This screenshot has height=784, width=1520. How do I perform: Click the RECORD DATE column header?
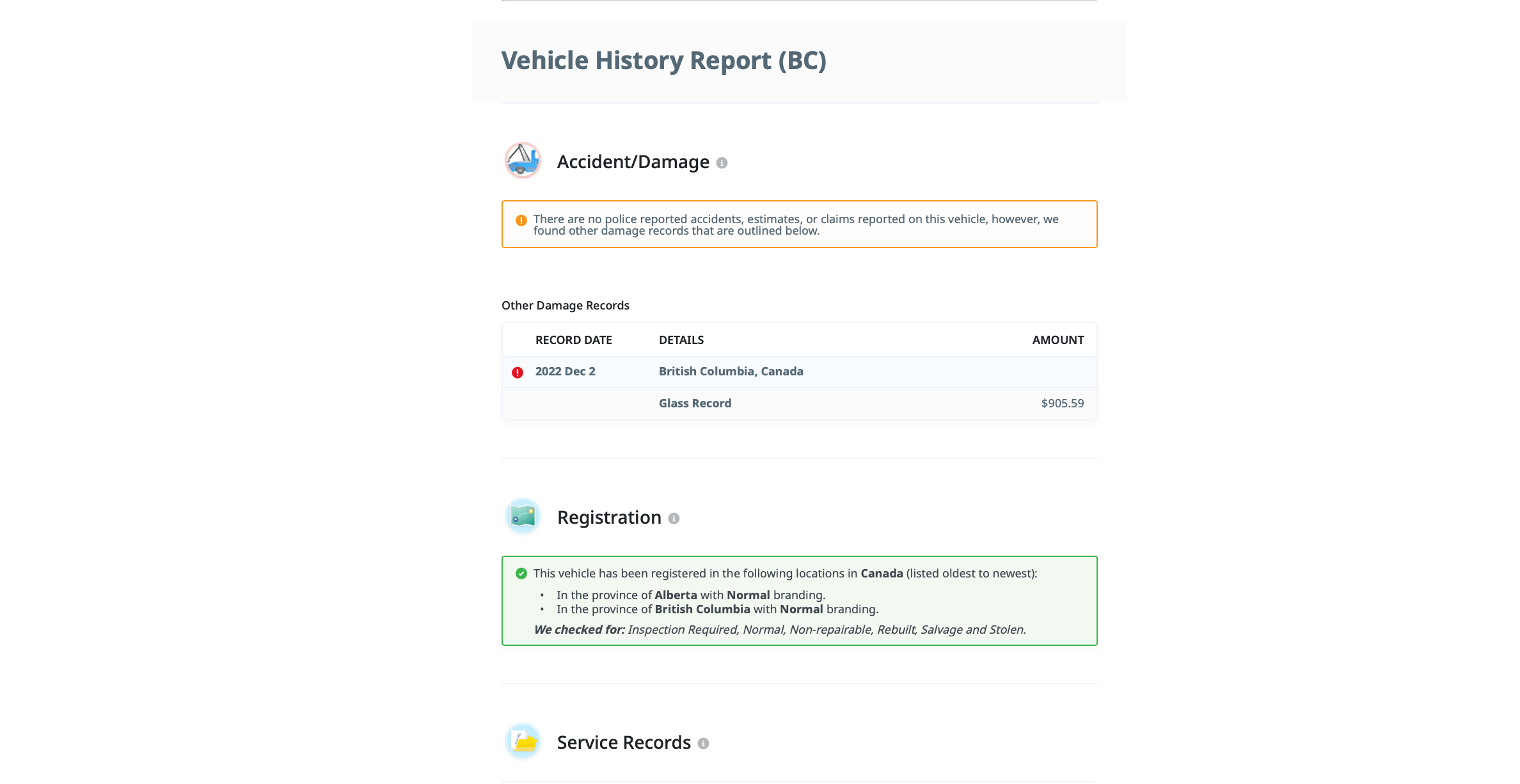(x=573, y=340)
